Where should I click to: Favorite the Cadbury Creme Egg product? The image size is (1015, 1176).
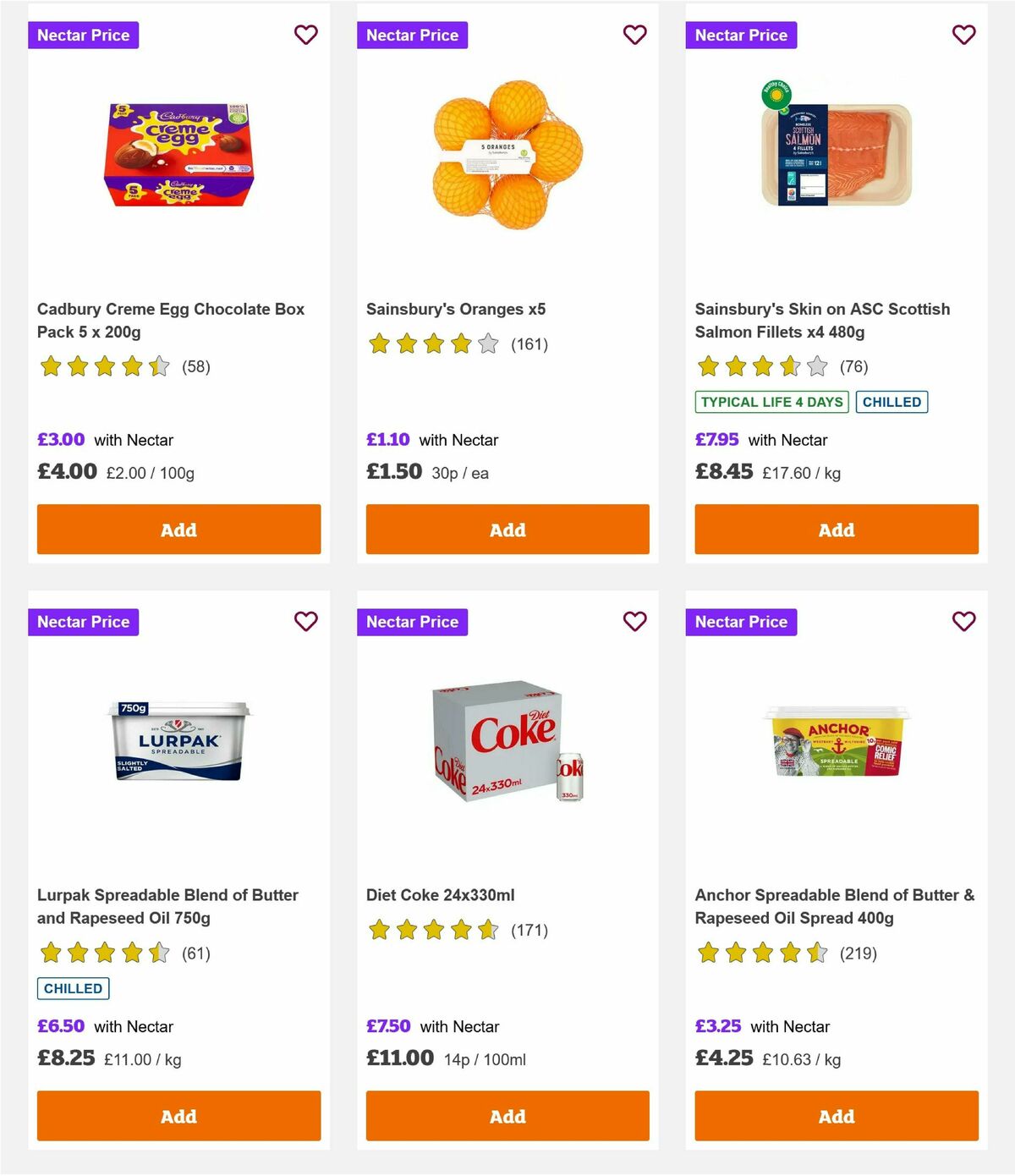click(x=306, y=35)
